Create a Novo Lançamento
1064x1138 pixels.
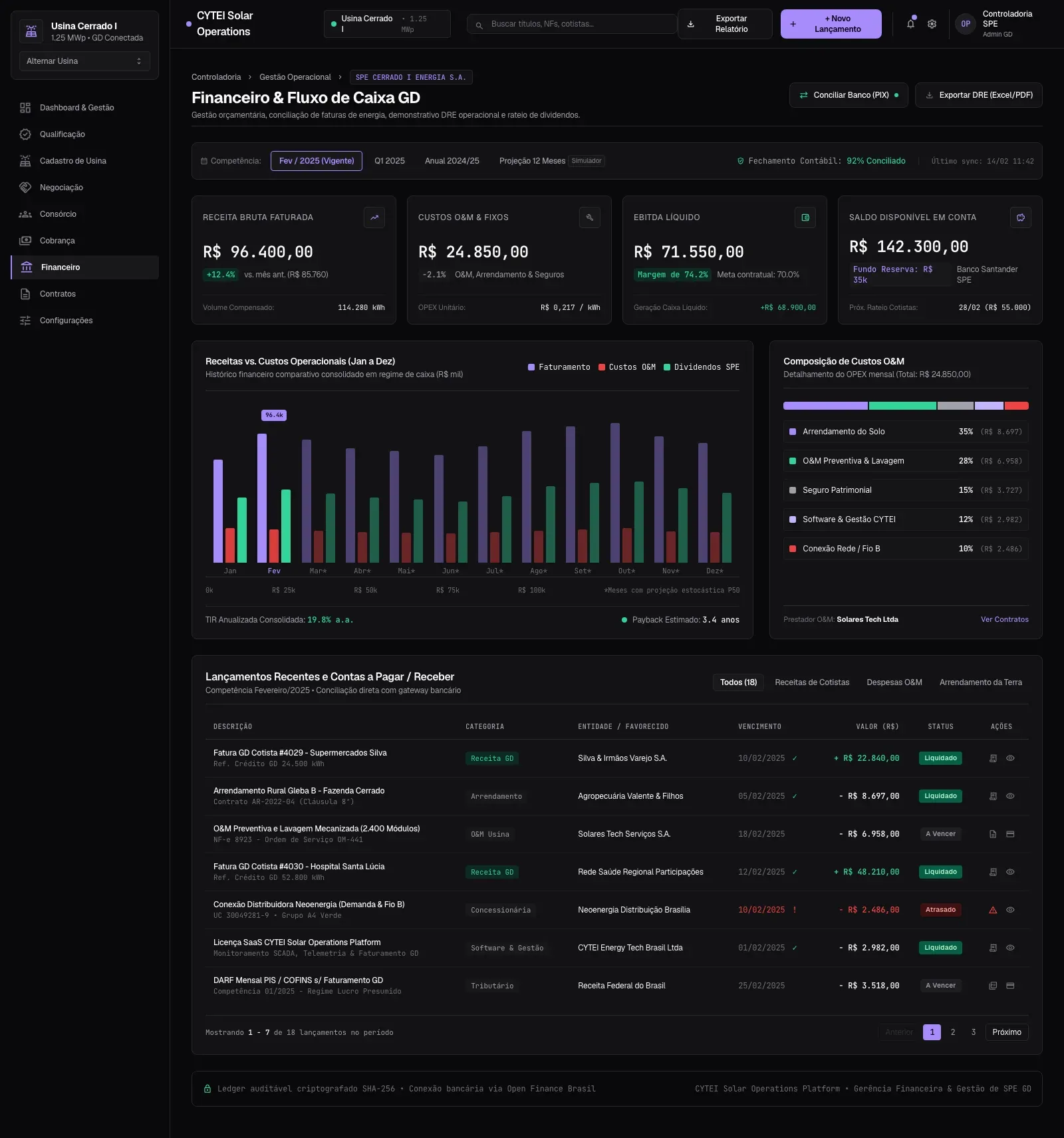click(x=831, y=24)
